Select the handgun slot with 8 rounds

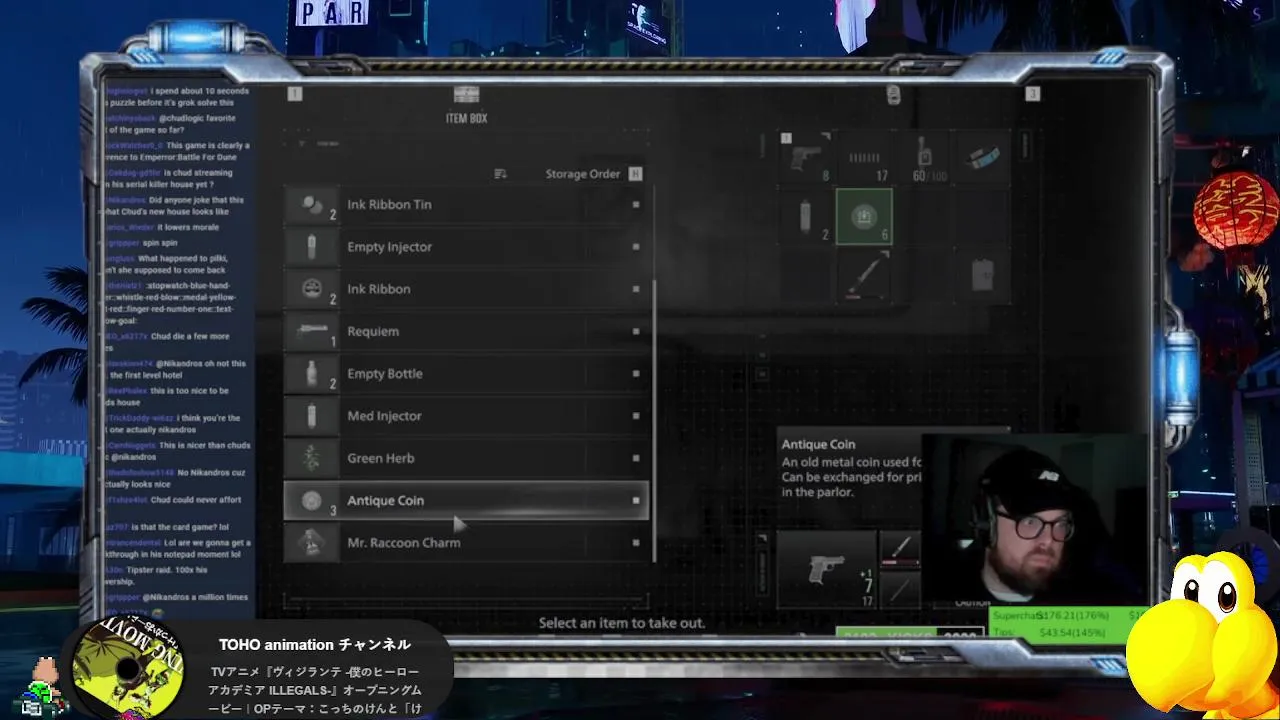tap(807, 158)
